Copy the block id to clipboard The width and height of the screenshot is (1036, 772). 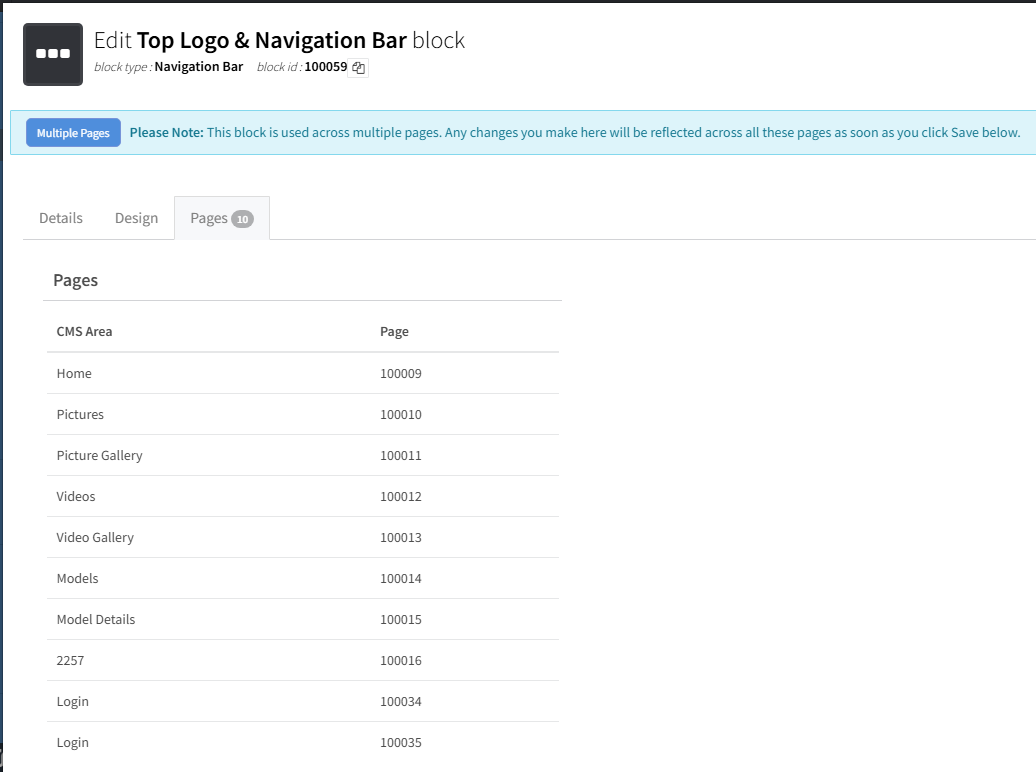pyautogui.click(x=358, y=68)
